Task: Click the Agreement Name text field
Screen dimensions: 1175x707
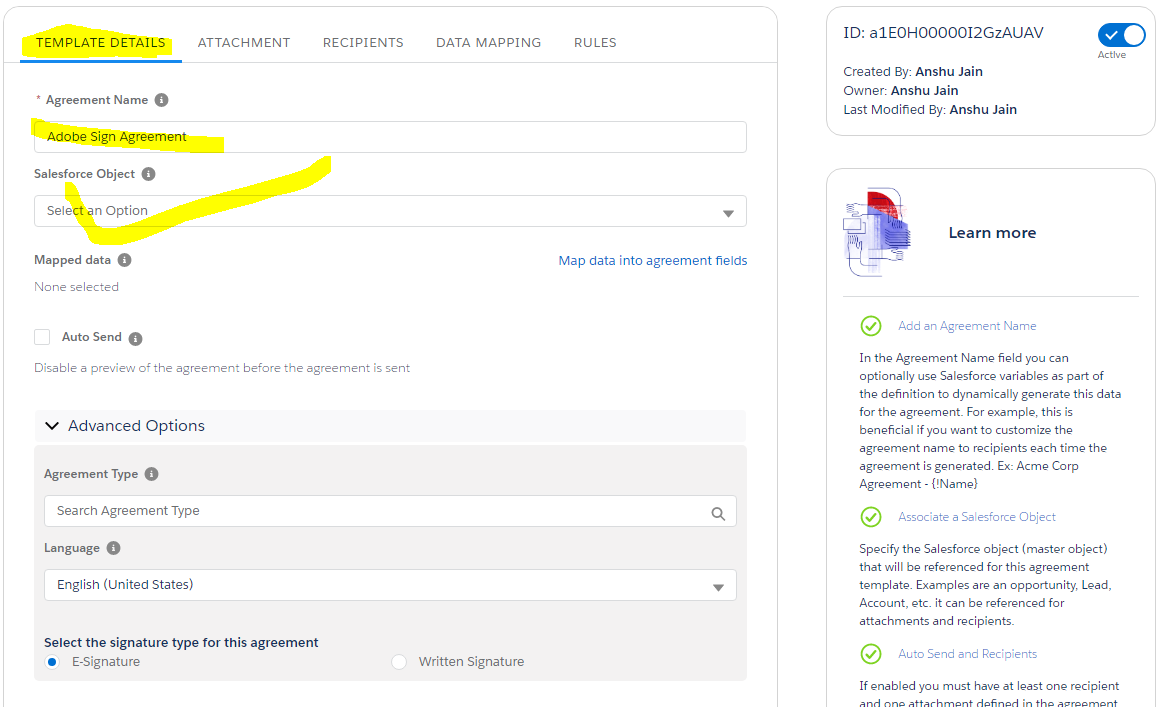Action: coord(390,137)
